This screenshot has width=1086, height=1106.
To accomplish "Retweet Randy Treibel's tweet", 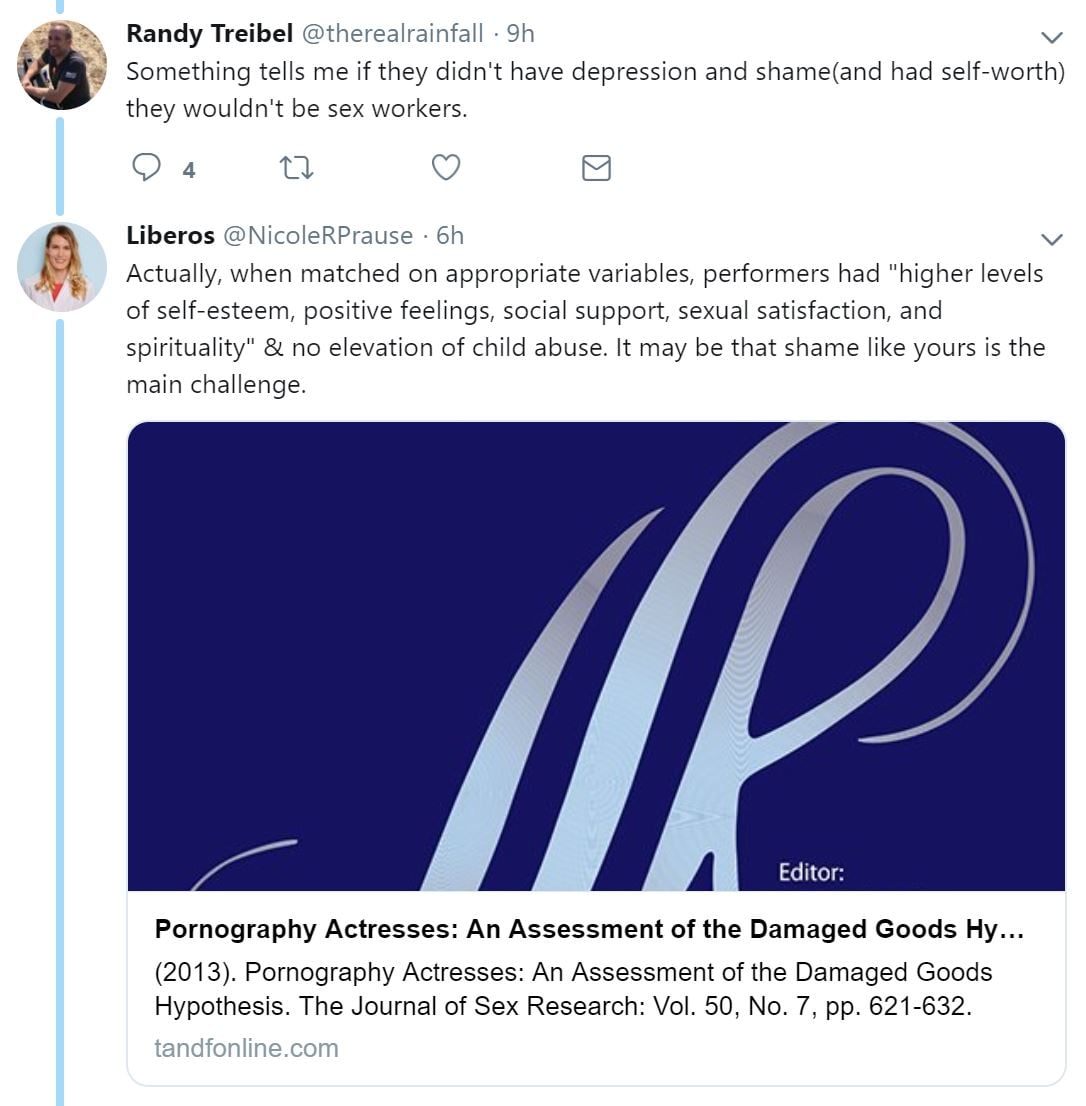I will [x=297, y=168].
